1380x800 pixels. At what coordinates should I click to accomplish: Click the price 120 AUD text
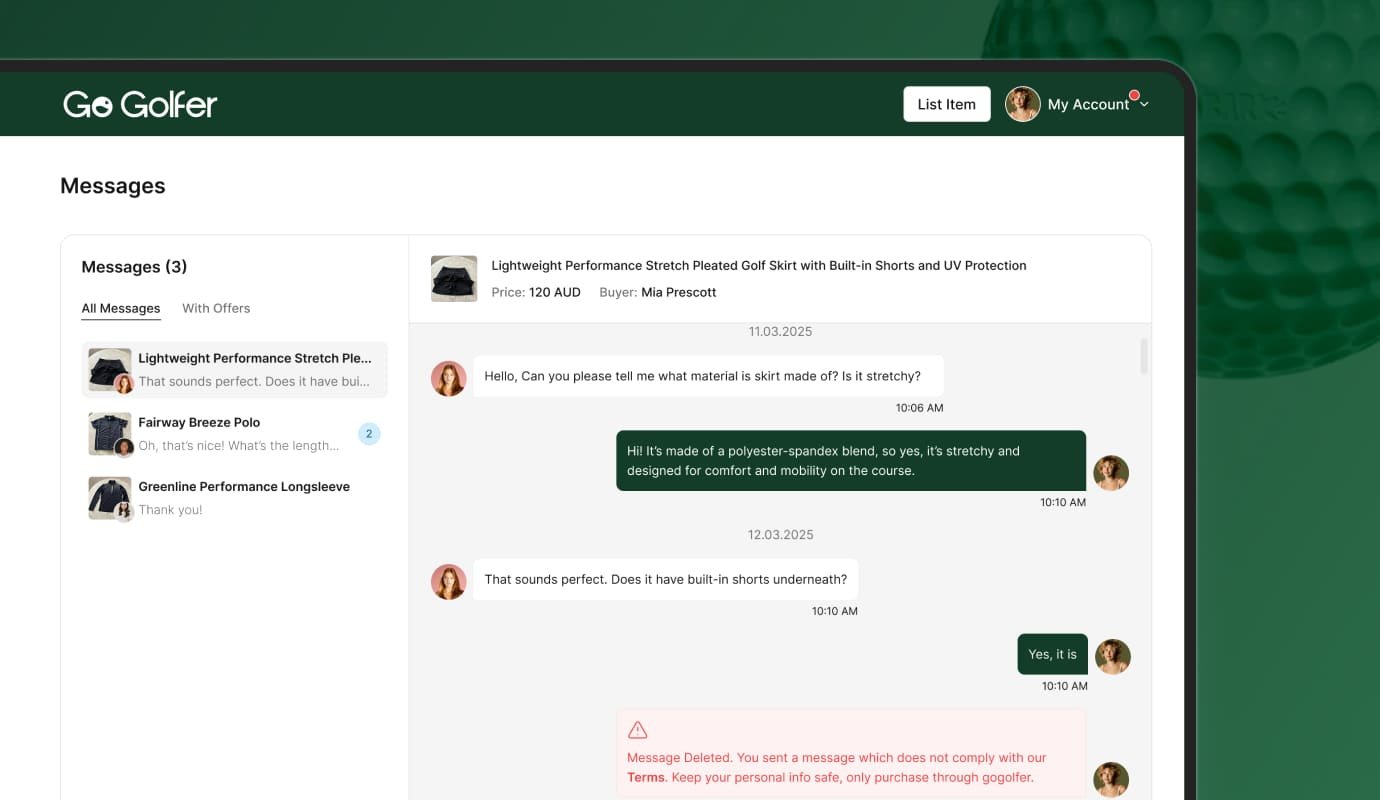[555, 292]
